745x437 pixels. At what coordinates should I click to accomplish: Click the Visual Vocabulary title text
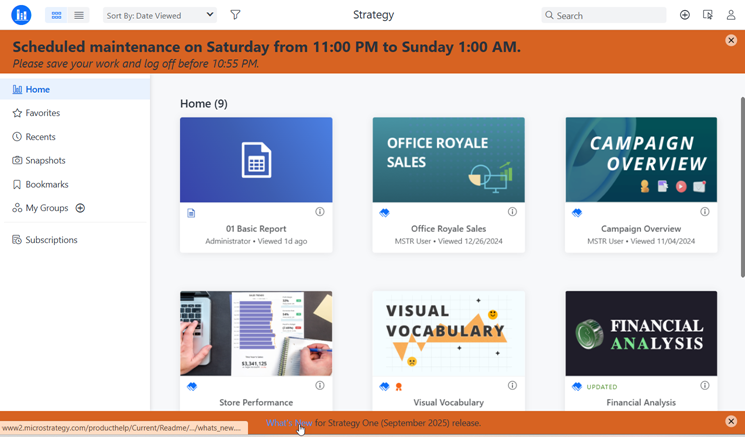[x=449, y=402]
